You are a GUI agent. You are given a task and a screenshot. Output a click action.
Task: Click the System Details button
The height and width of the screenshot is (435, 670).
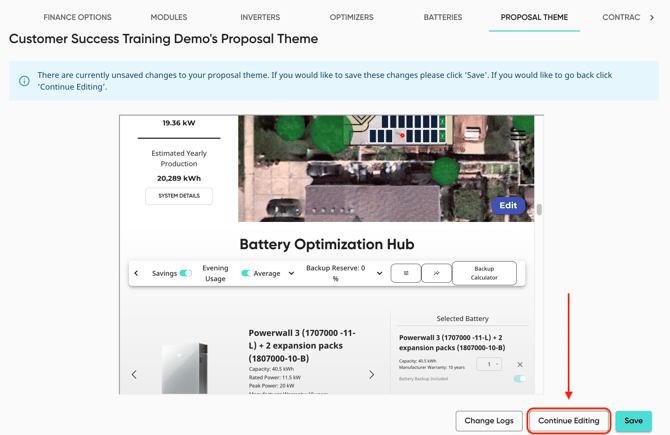click(179, 196)
